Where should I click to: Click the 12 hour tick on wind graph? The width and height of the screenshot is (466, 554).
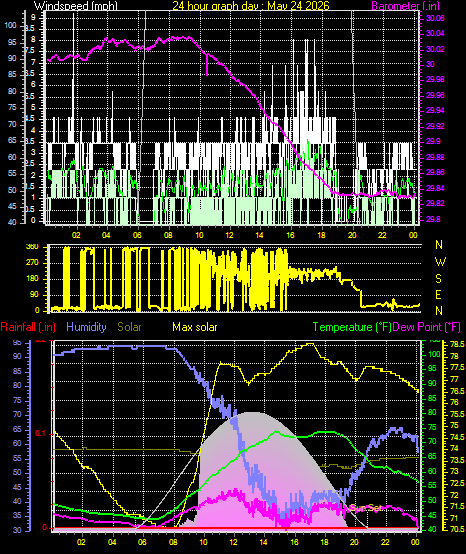(229, 235)
